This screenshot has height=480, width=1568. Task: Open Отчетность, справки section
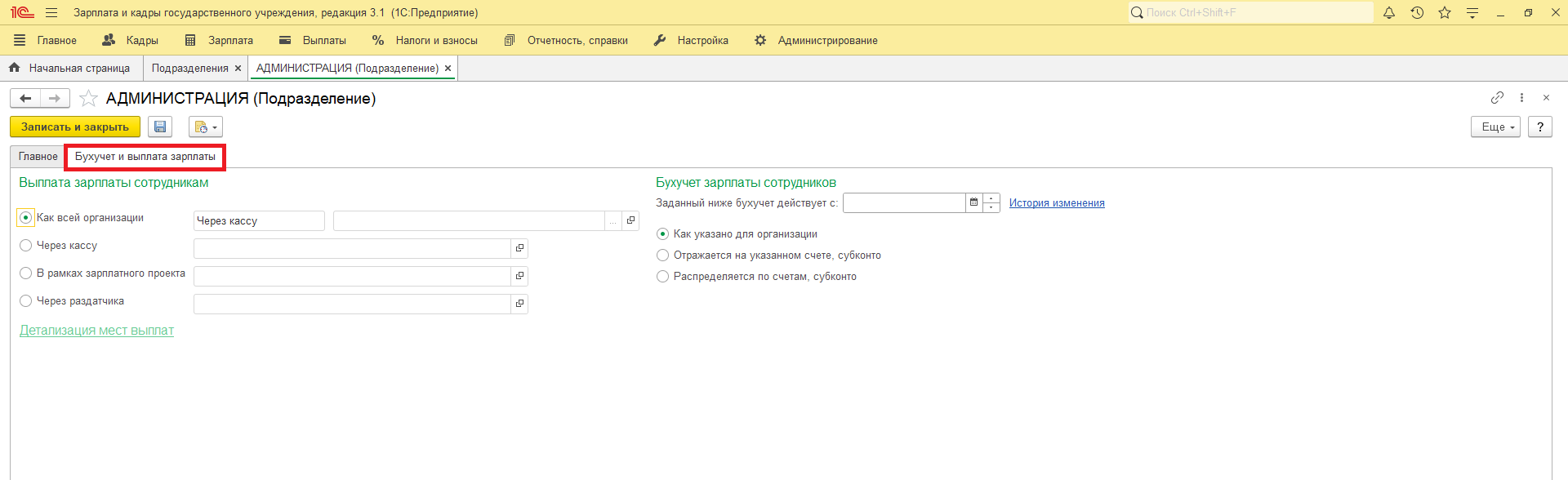tap(566, 40)
